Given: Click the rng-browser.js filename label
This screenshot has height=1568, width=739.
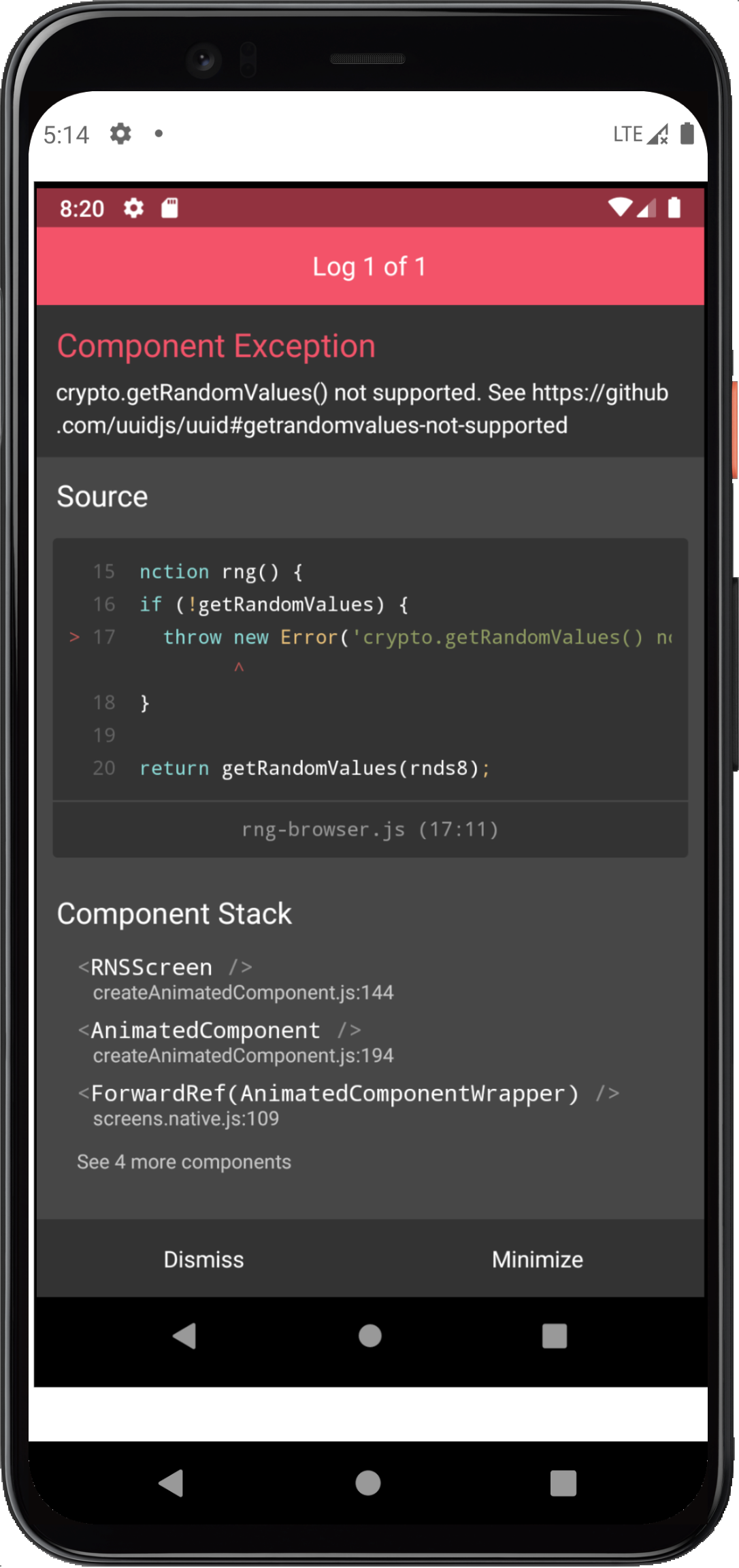Looking at the screenshot, I should tap(371, 829).
